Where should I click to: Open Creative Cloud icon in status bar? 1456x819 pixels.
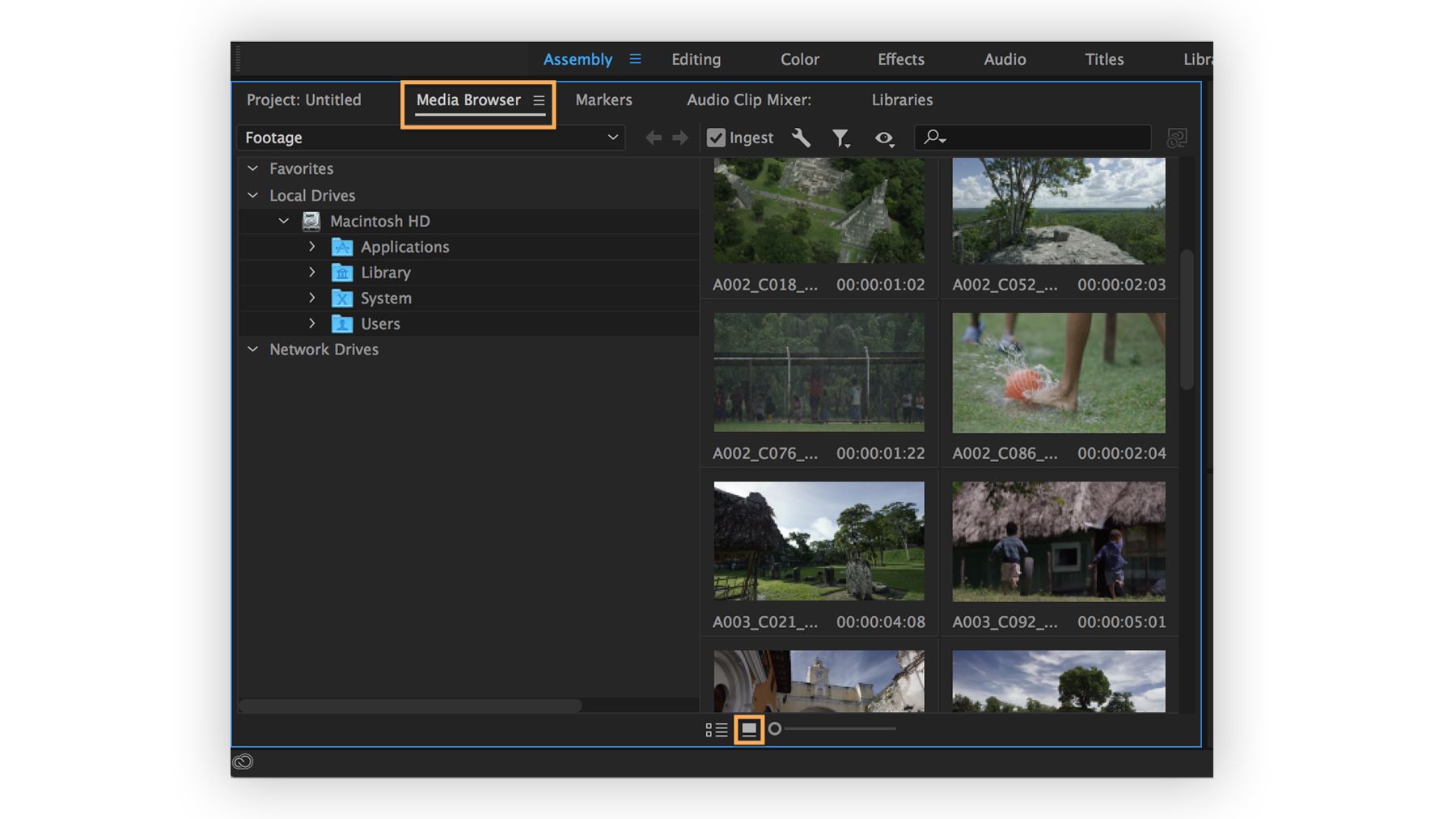click(x=243, y=762)
